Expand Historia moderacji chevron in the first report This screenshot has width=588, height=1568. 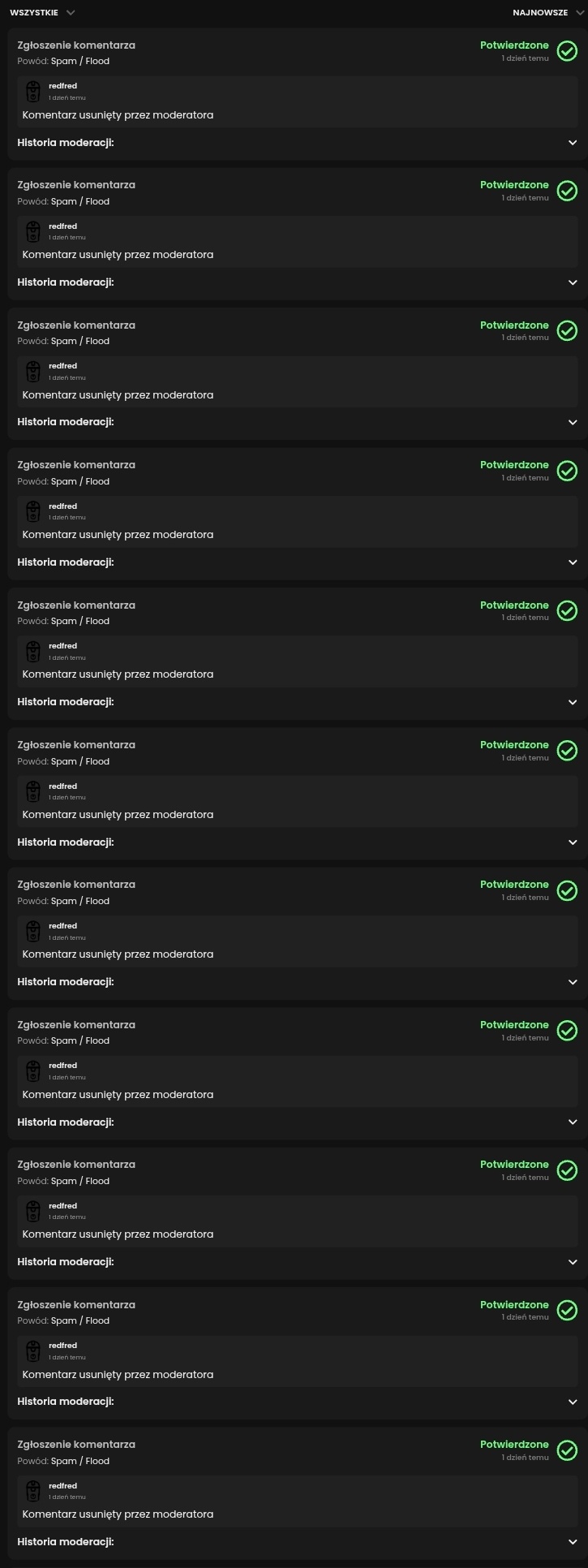point(573,143)
